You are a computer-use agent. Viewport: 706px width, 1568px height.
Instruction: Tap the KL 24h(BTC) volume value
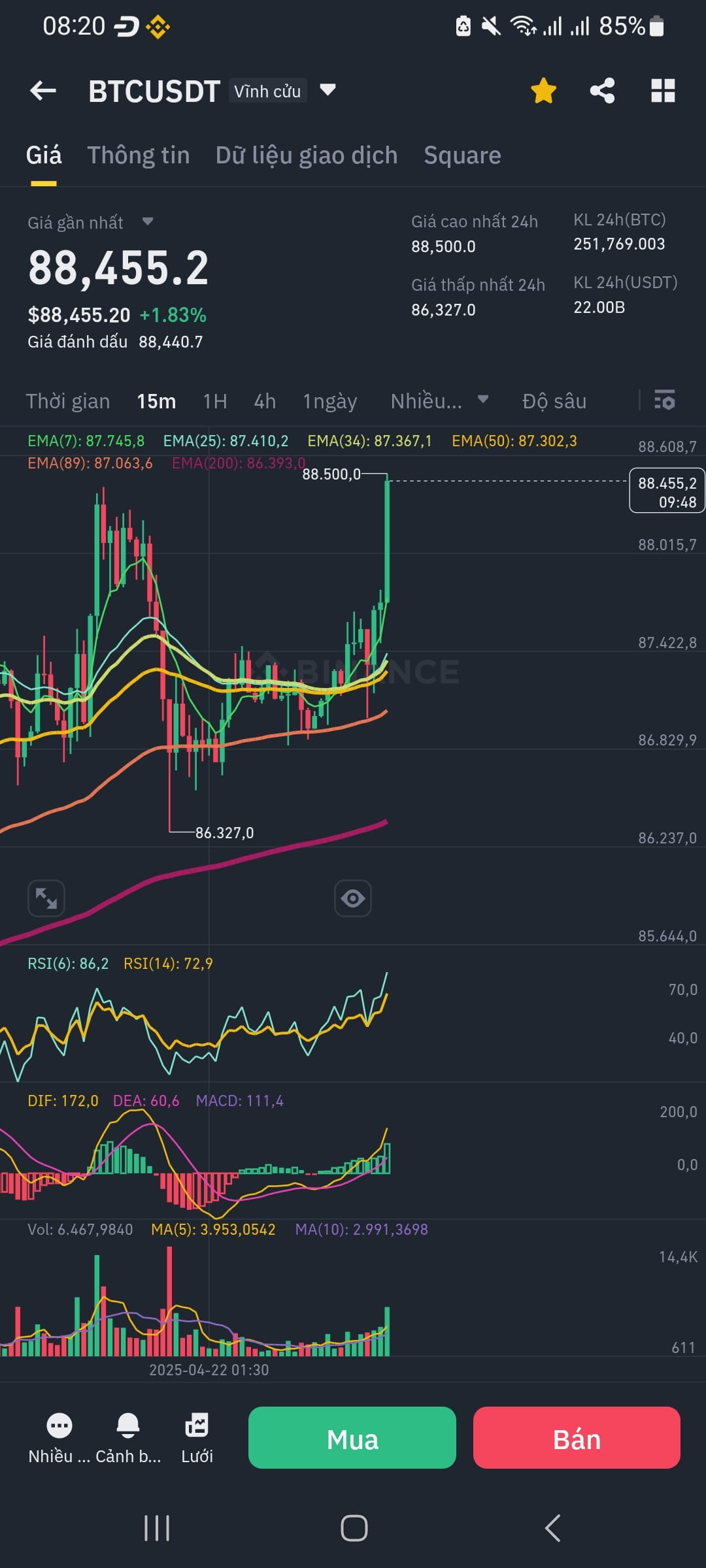[619, 244]
